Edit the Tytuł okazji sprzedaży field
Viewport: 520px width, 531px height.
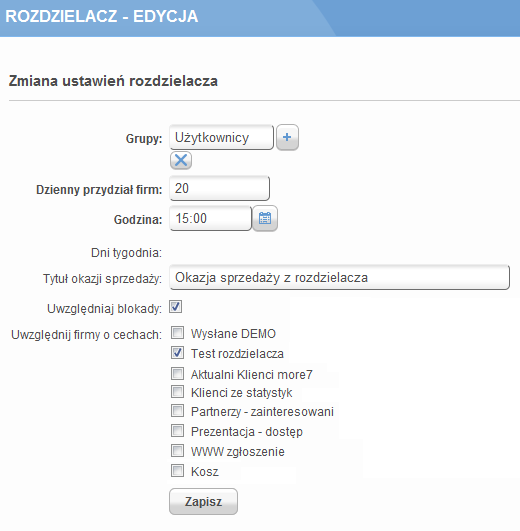(x=340, y=277)
